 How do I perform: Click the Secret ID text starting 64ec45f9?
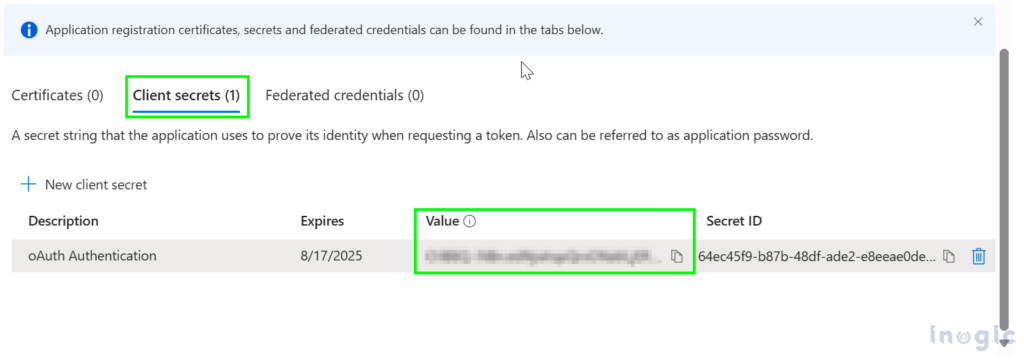[x=816, y=256]
